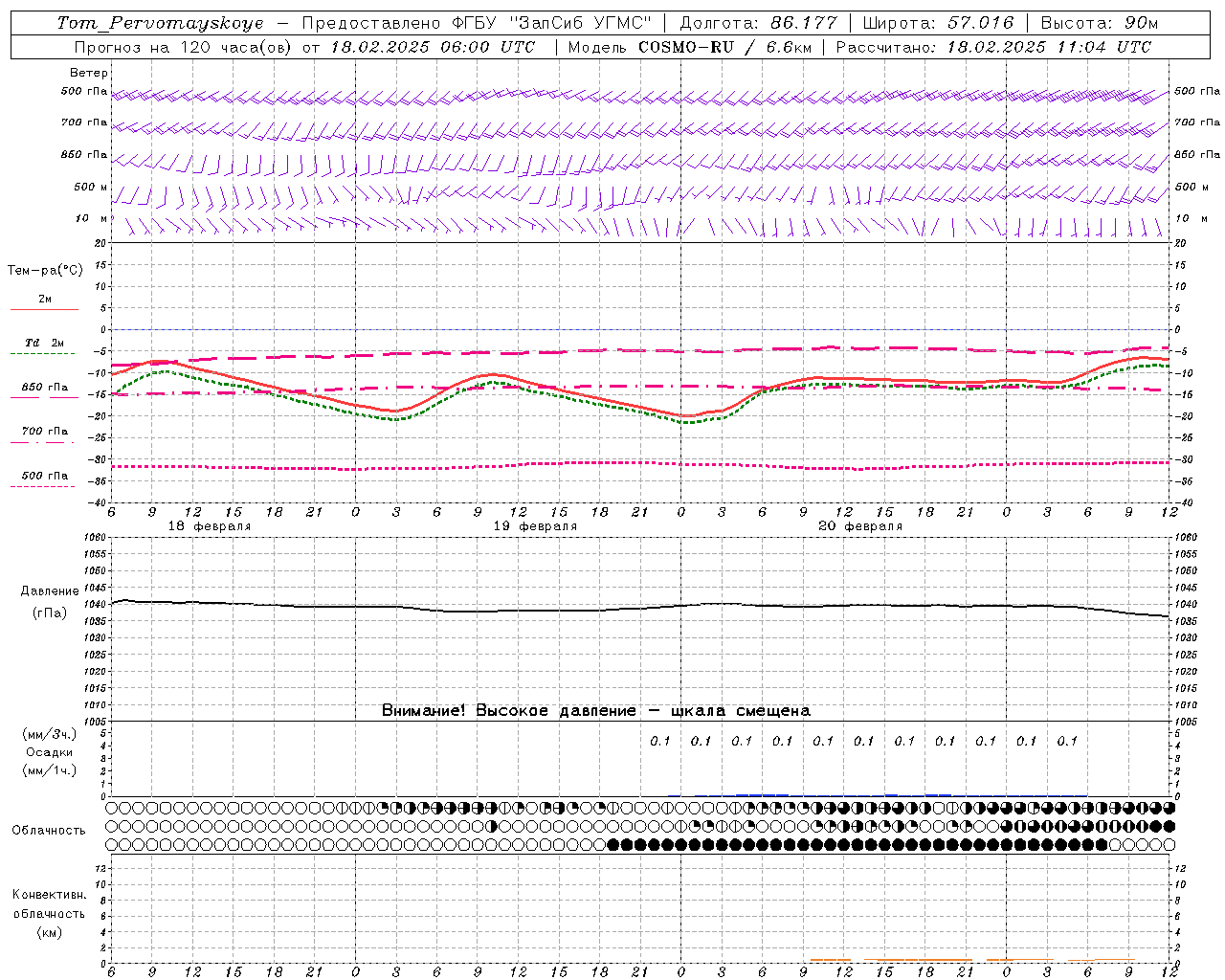Select the text 'Предоставлено ФГБУ "ЗапСиб УГМС"'

478,23
